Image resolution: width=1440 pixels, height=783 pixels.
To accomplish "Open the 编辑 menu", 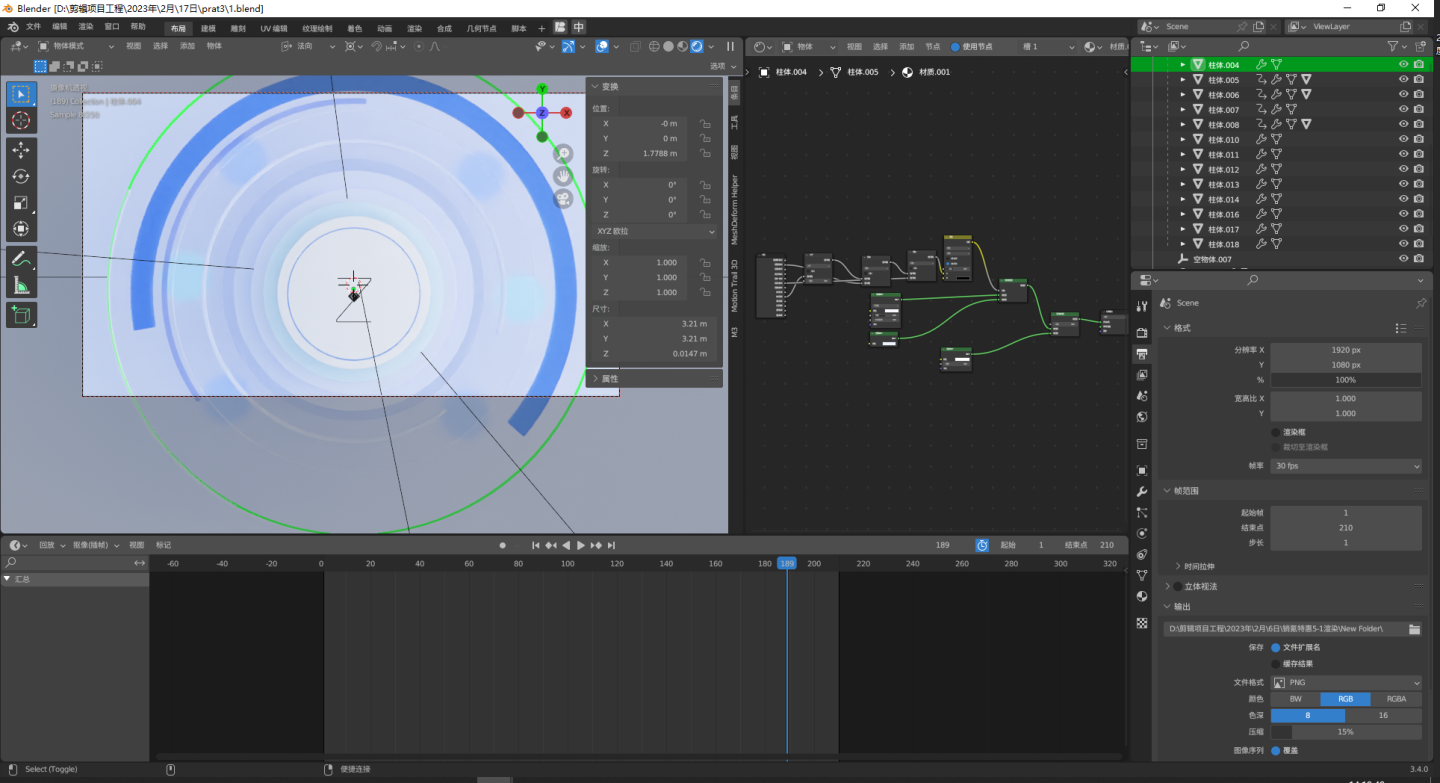I will (60, 27).
